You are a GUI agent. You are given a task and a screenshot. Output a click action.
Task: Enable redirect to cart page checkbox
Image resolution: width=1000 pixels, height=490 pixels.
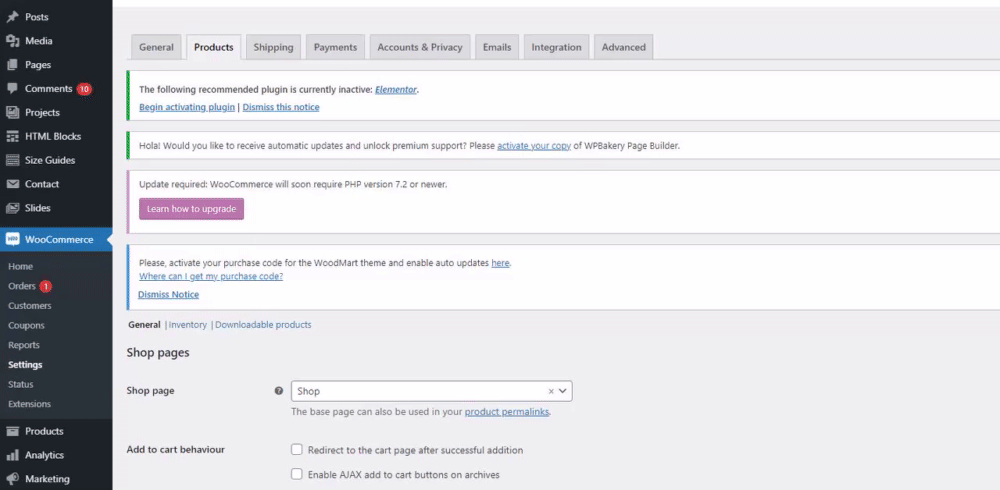[x=296, y=450]
